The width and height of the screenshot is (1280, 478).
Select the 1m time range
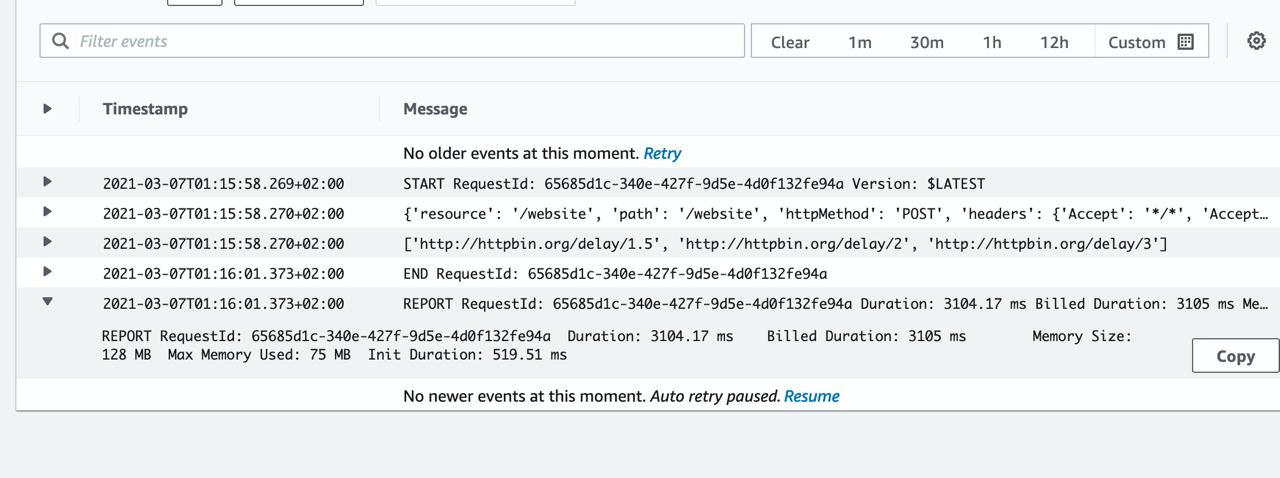(860, 42)
